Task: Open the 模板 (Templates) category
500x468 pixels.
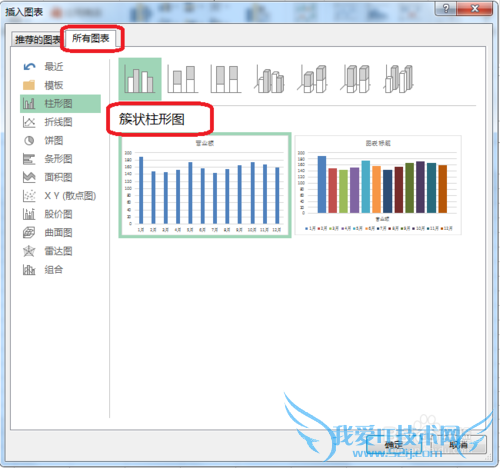Action: 60,85
